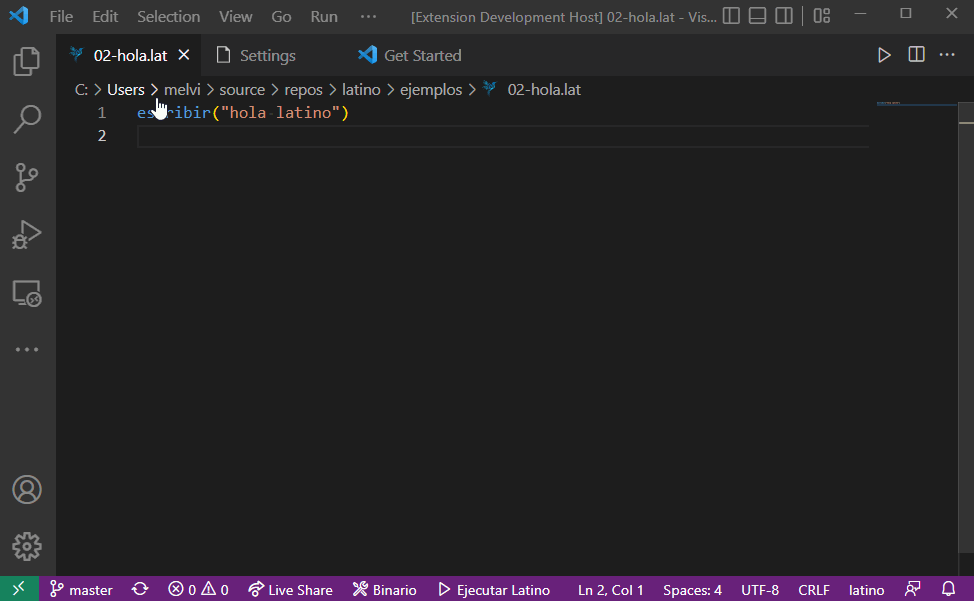974x601 pixels.
Task: Check out the master branch indicator
Action: [81, 589]
